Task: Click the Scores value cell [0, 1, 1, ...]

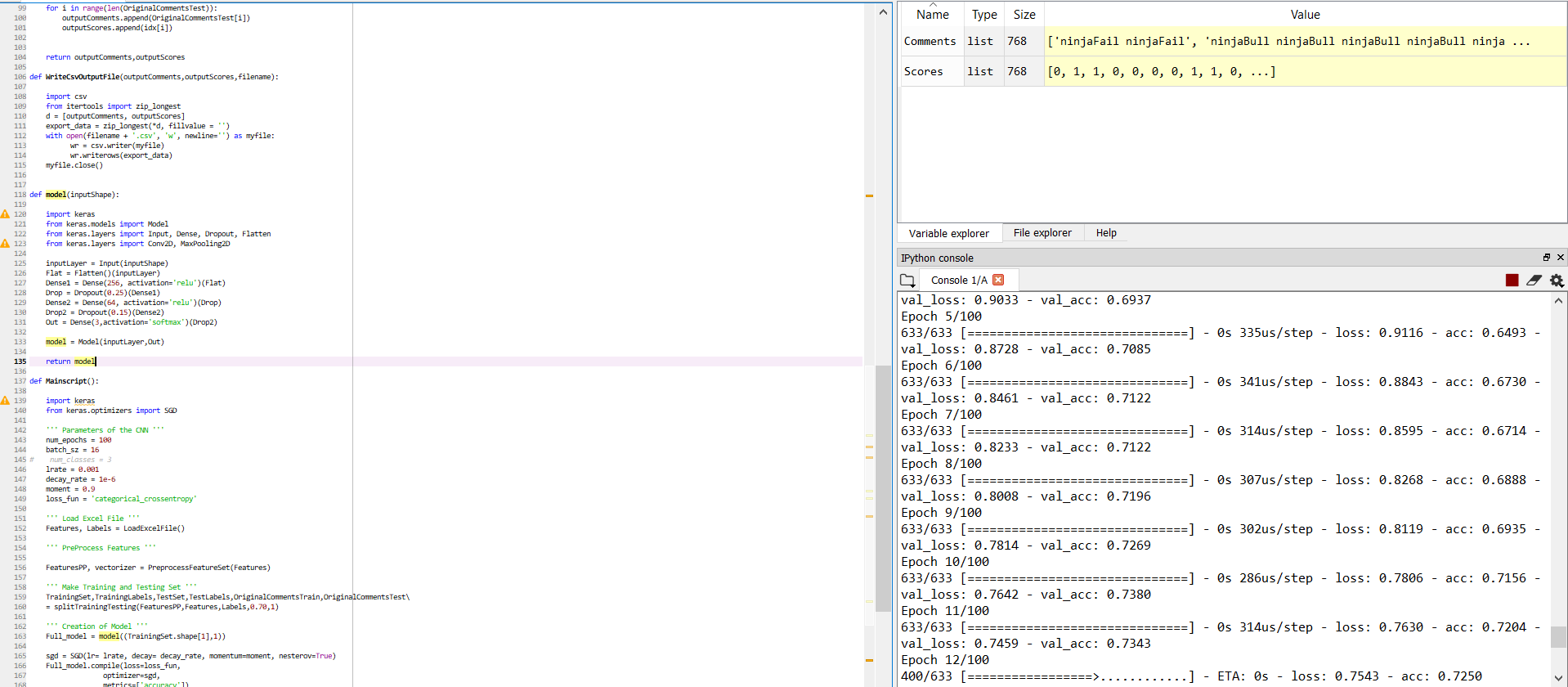Action: (1305, 72)
